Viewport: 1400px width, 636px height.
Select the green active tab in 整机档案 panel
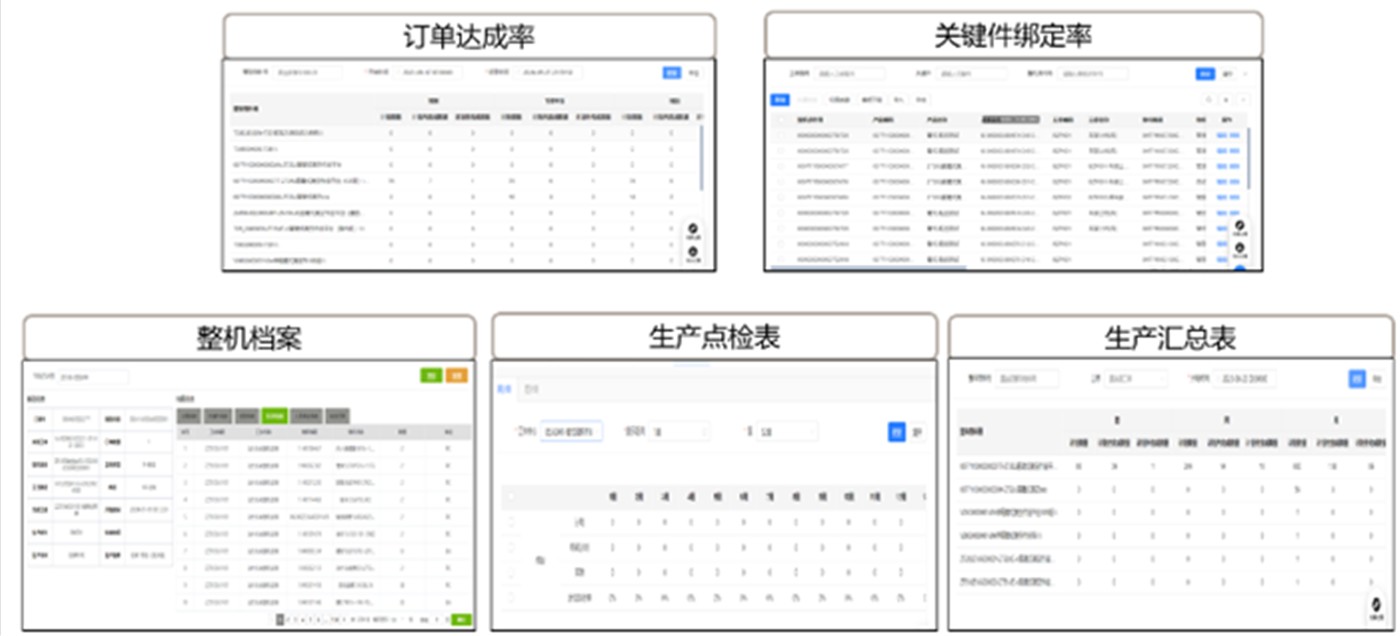pos(274,416)
